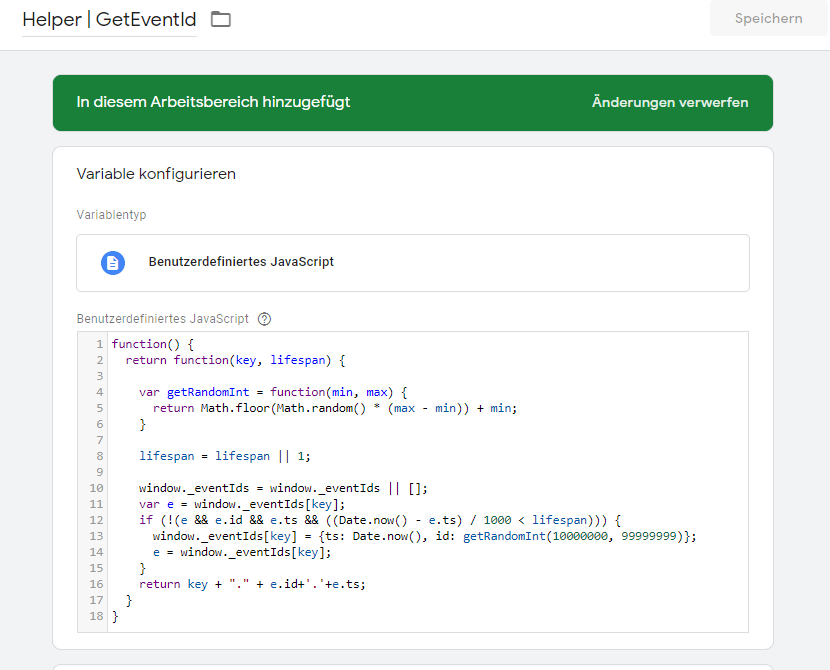The height and width of the screenshot is (670, 830).
Task: Click the help question-mark icon above the editor
Action: point(265,319)
